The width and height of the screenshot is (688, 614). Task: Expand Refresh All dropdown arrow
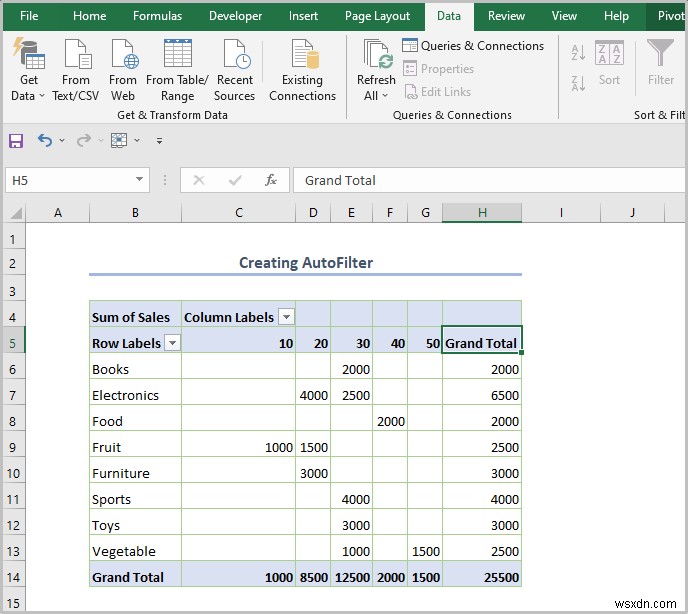385,95
